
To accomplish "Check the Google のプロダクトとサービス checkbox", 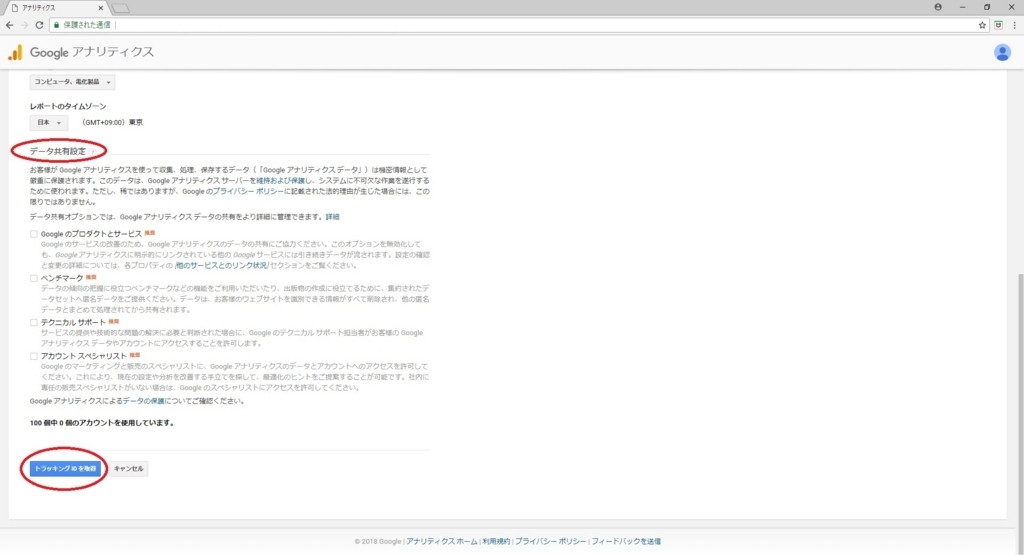I will 33,234.
